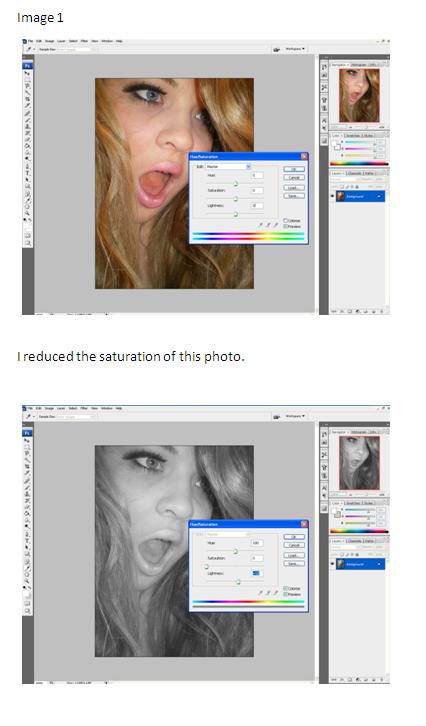426x726 pixels.
Task: Enable Colorize in the color screenshot's Hue/Saturation dialog
Action: pyautogui.click(x=286, y=220)
